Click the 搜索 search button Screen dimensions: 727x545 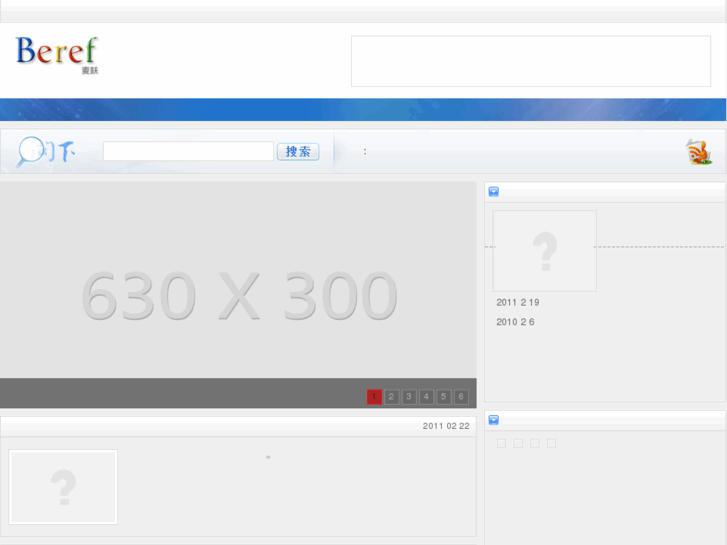click(x=298, y=152)
